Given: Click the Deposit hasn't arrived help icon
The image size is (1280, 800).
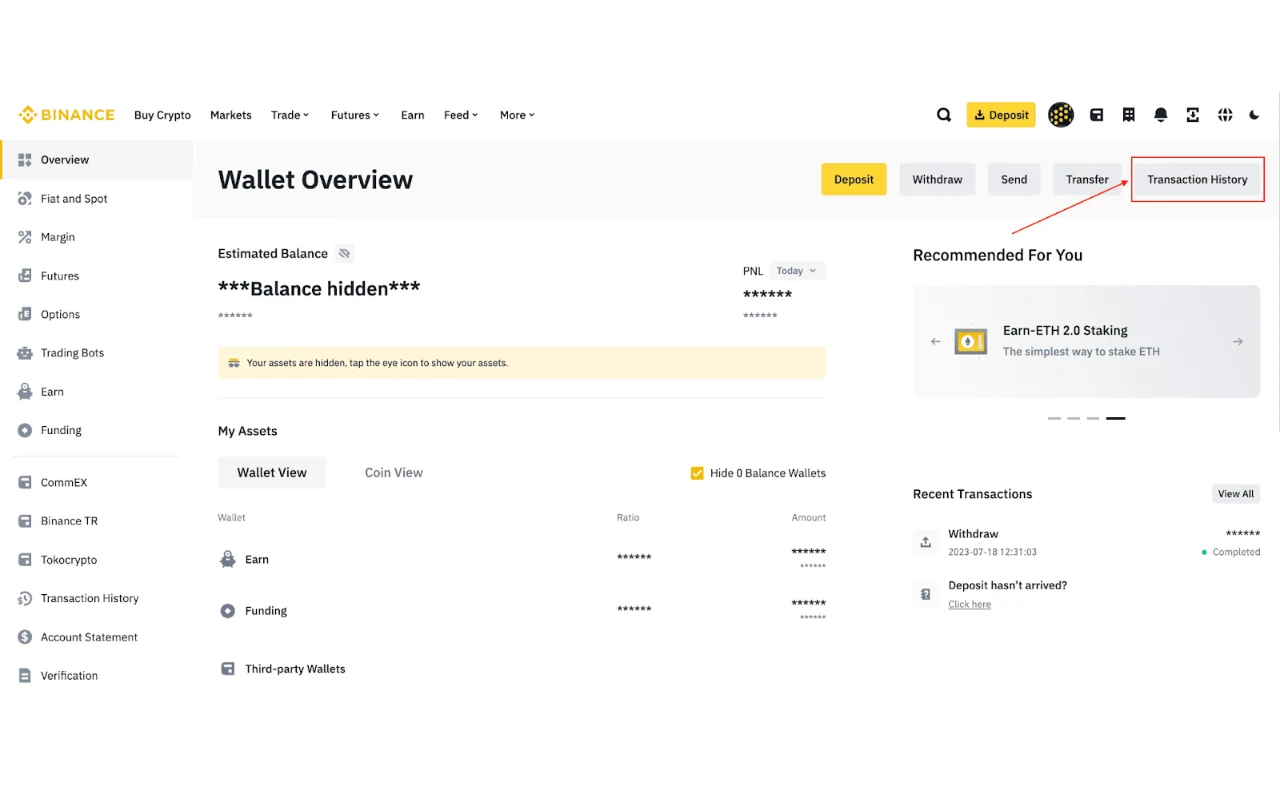Looking at the screenshot, I should tap(926, 594).
